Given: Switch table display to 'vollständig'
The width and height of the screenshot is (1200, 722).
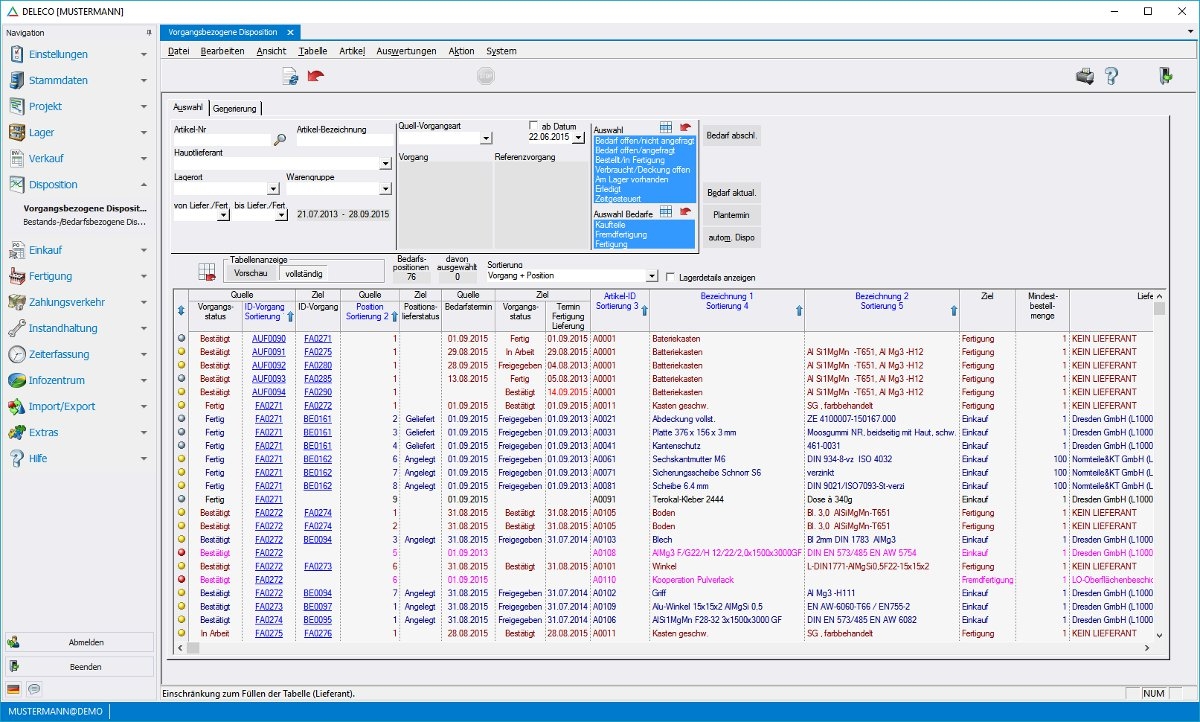Looking at the screenshot, I should coord(304,272).
